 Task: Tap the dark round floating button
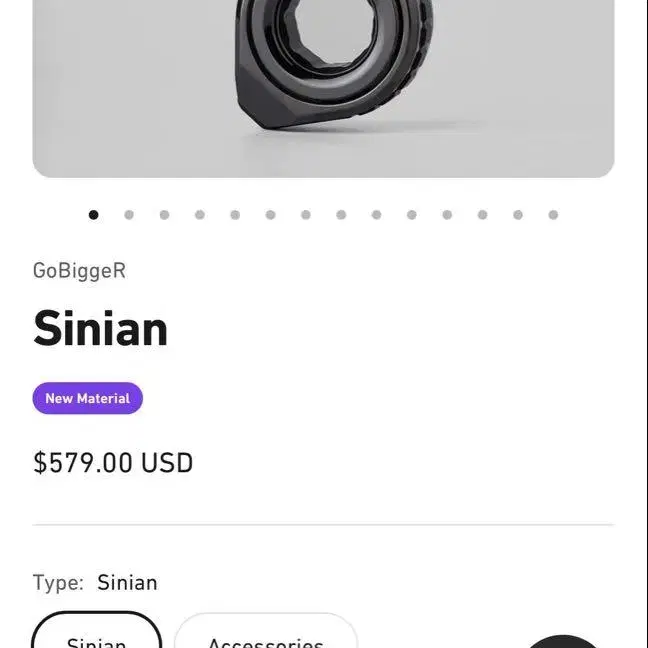tap(563, 642)
